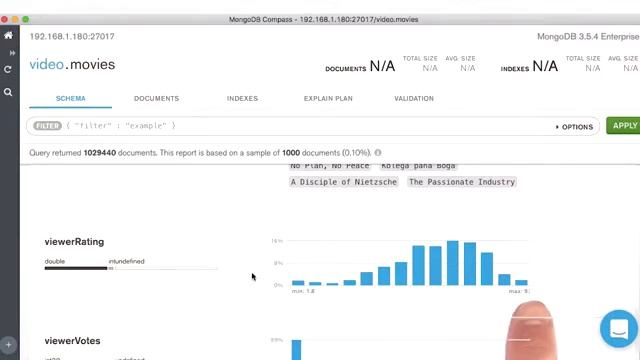
Task: Go to the Validation tab
Action: click(x=414, y=98)
